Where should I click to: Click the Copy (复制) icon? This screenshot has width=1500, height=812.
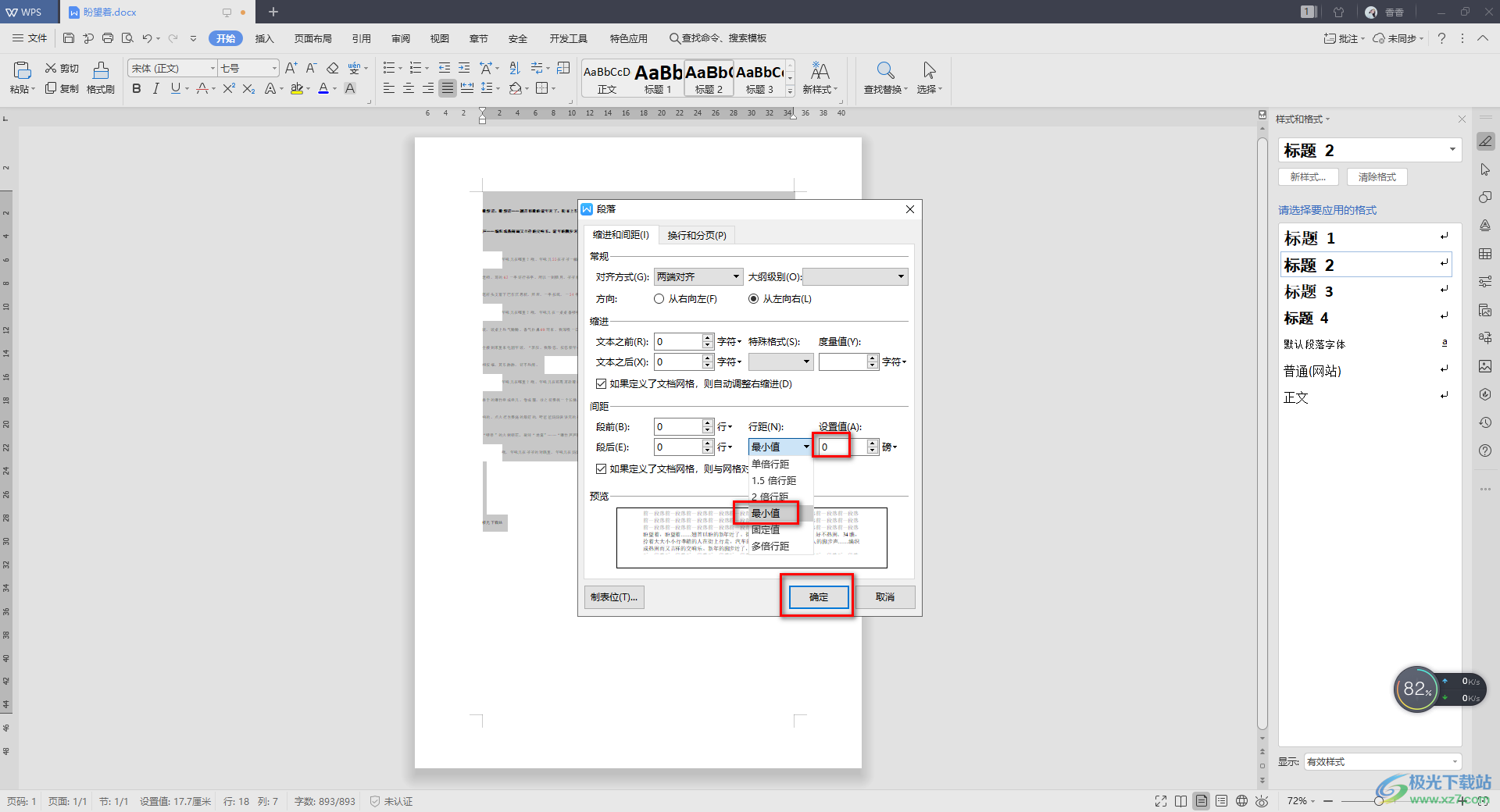(x=51, y=88)
